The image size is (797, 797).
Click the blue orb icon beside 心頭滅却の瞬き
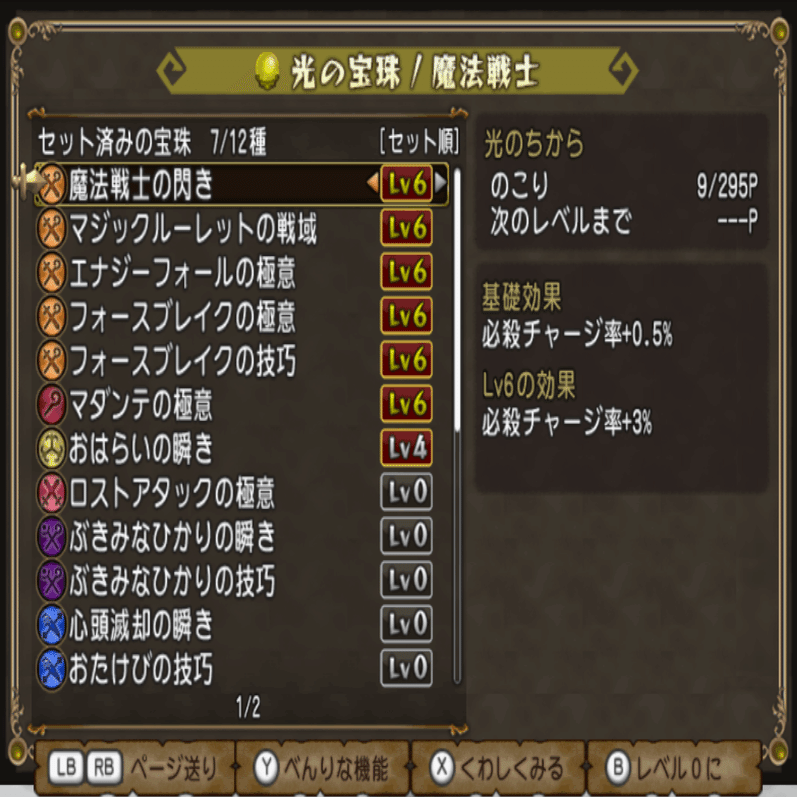(x=51, y=625)
